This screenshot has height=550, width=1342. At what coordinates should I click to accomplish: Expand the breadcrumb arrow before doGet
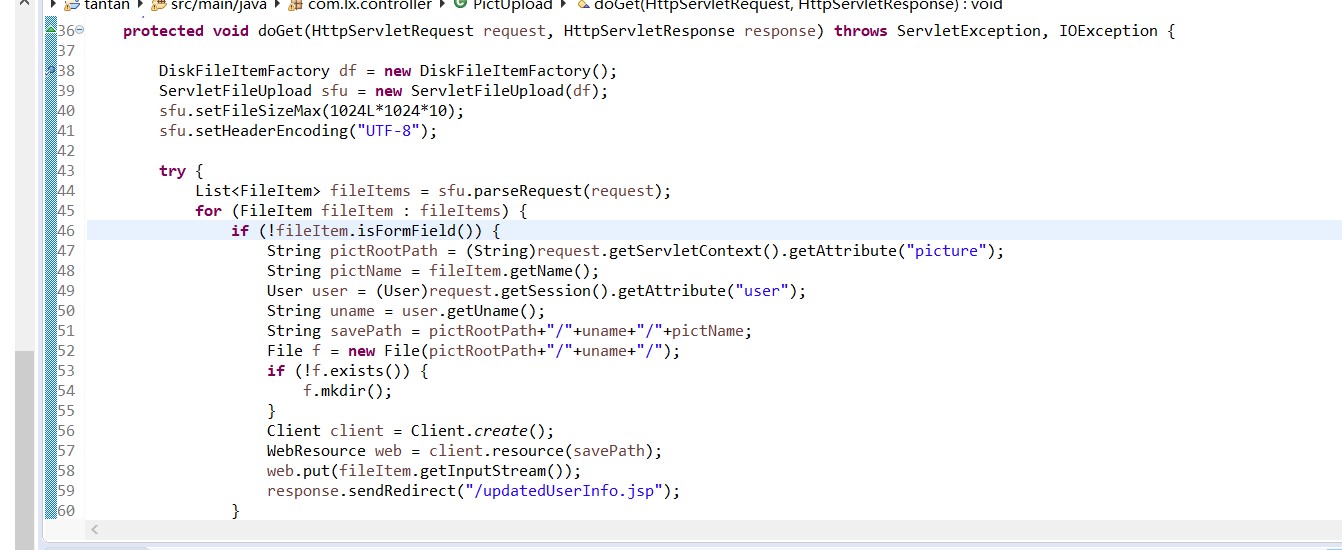click(564, 5)
